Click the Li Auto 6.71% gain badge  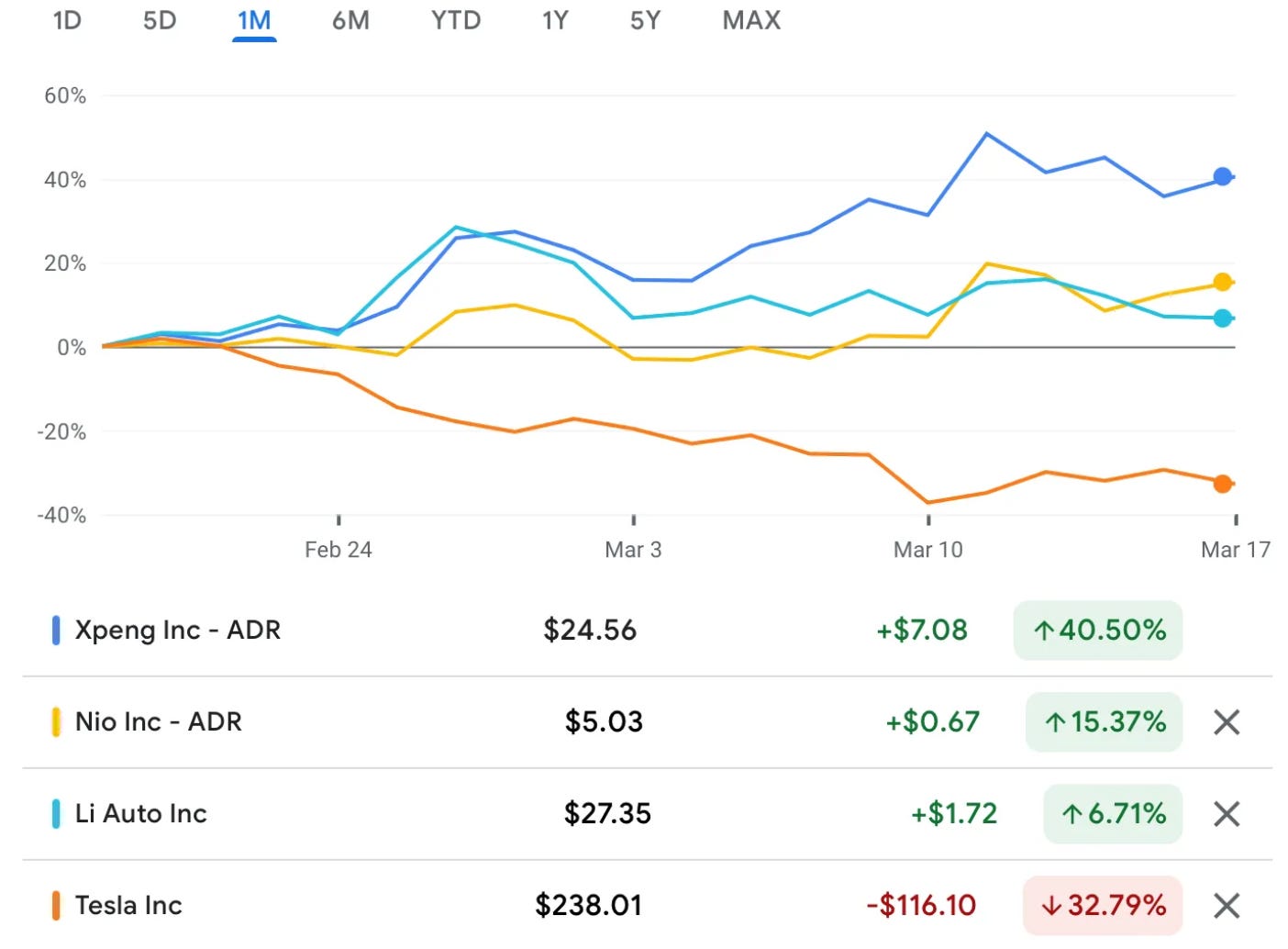(1113, 814)
